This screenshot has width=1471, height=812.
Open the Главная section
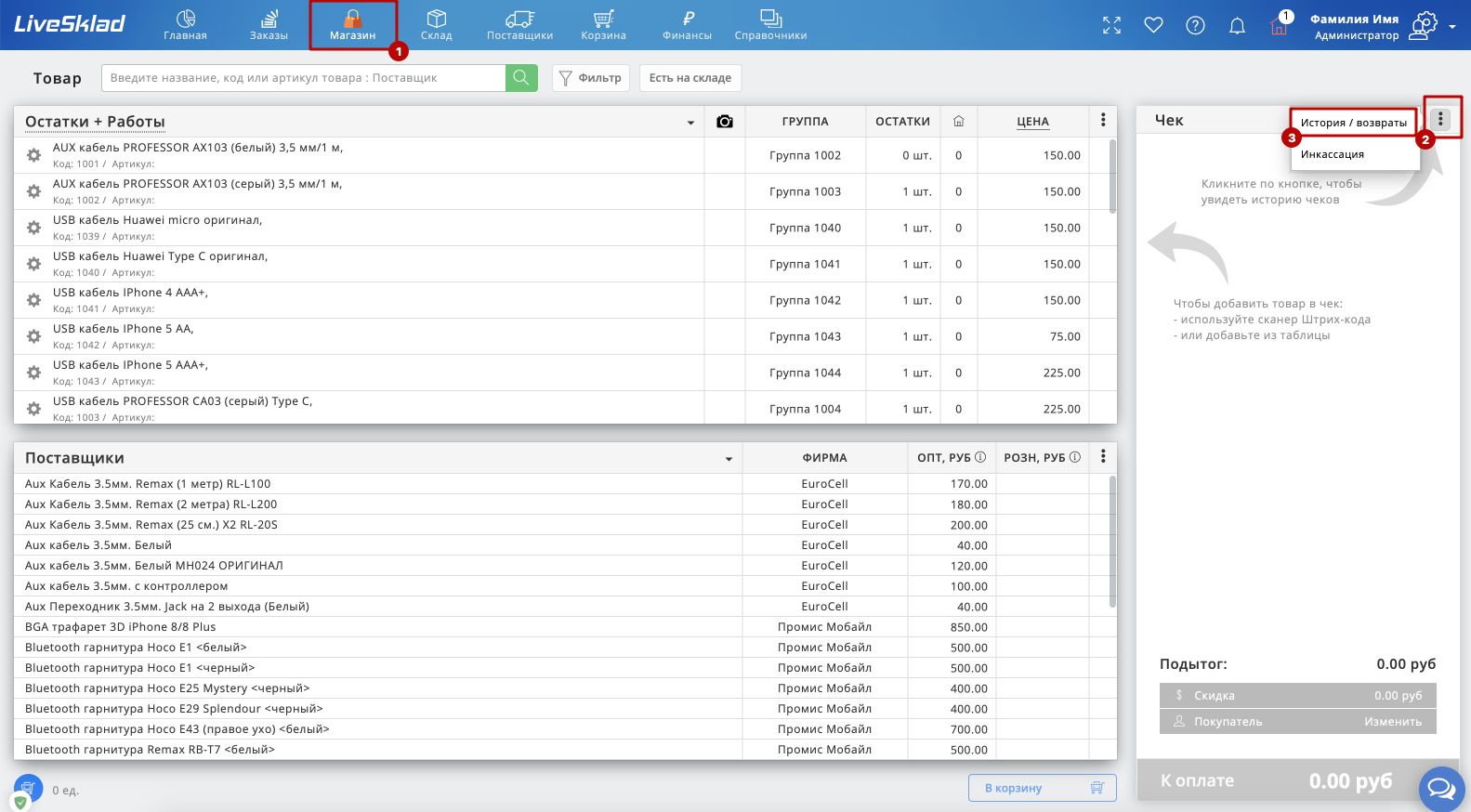[x=186, y=25]
